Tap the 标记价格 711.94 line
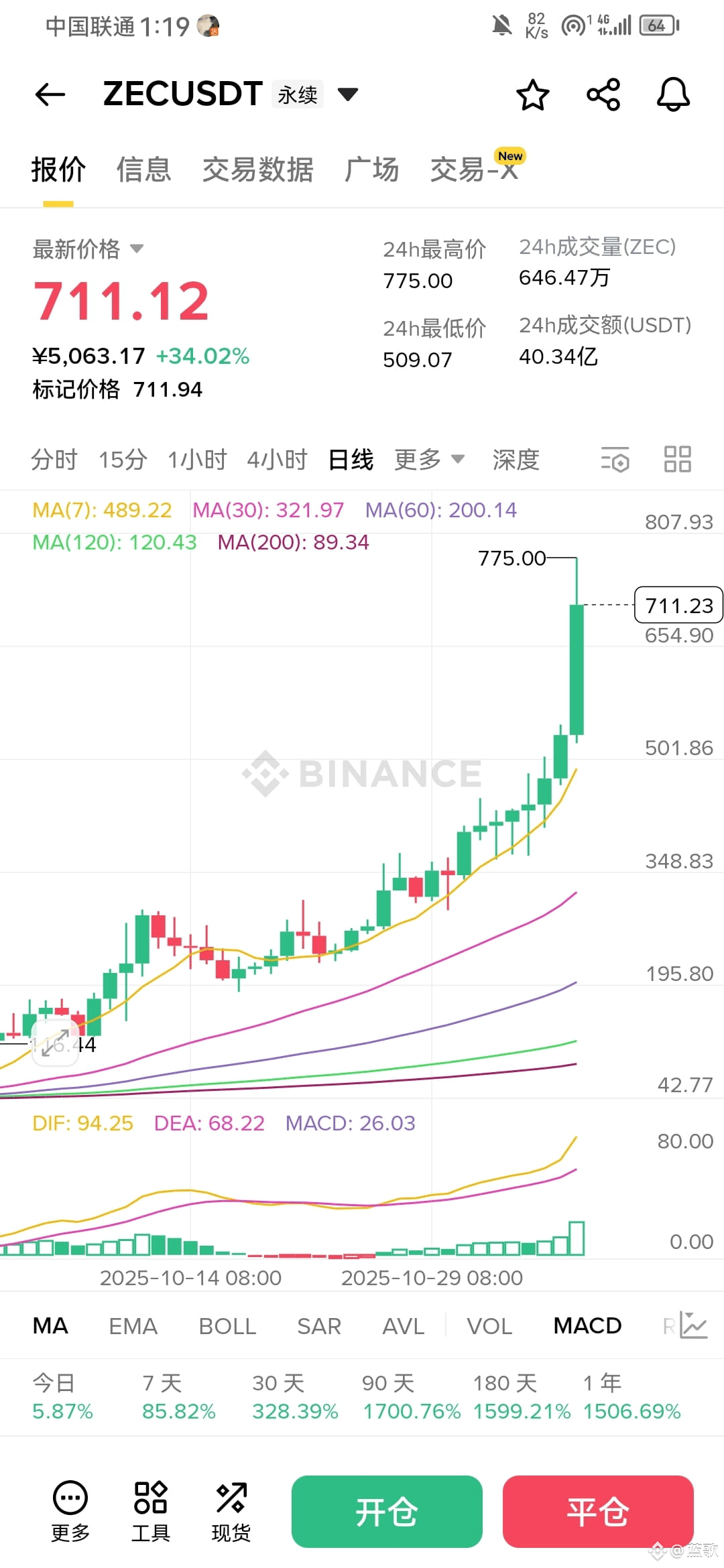 click(x=117, y=389)
